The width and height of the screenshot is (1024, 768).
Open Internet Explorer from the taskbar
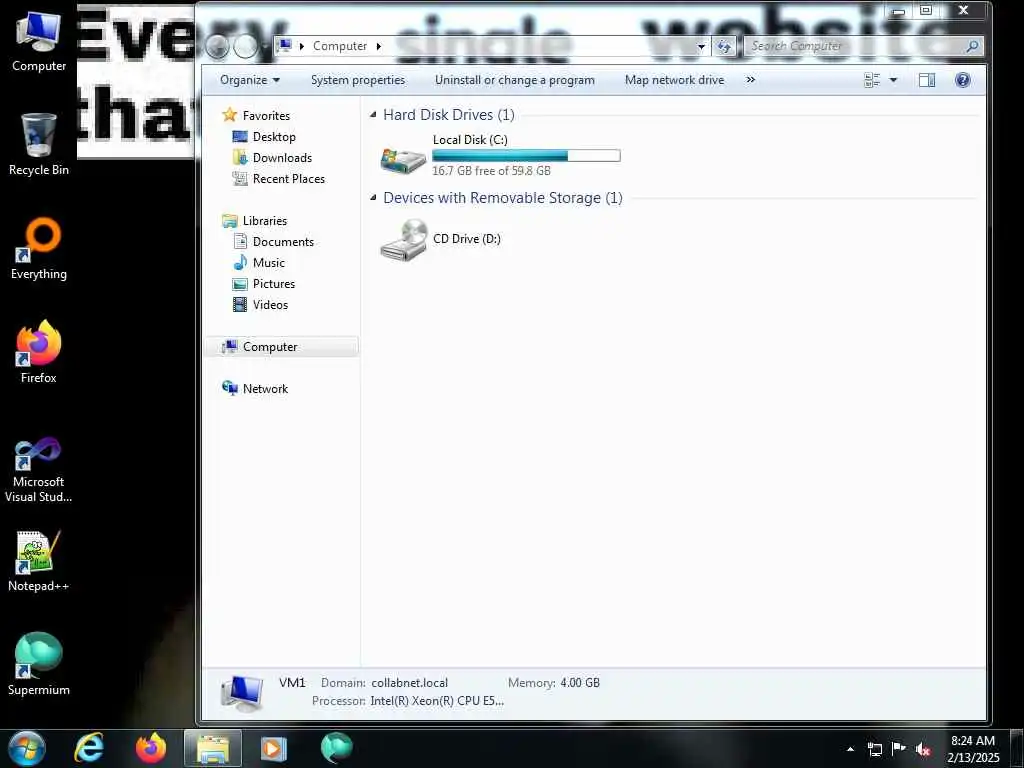[x=89, y=748]
